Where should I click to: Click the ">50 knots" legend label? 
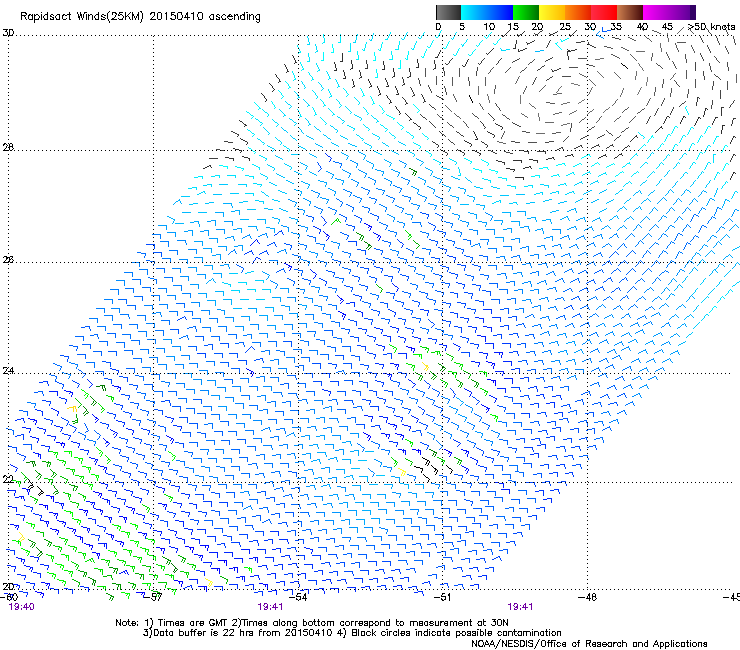pos(712,27)
